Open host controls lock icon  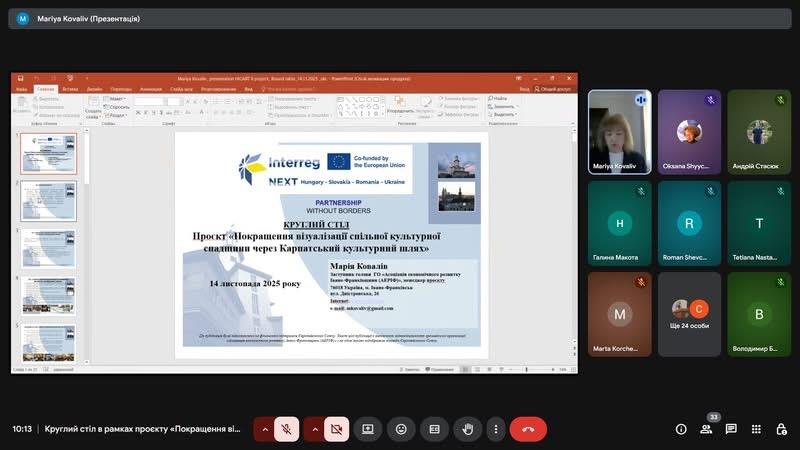coord(781,429)
